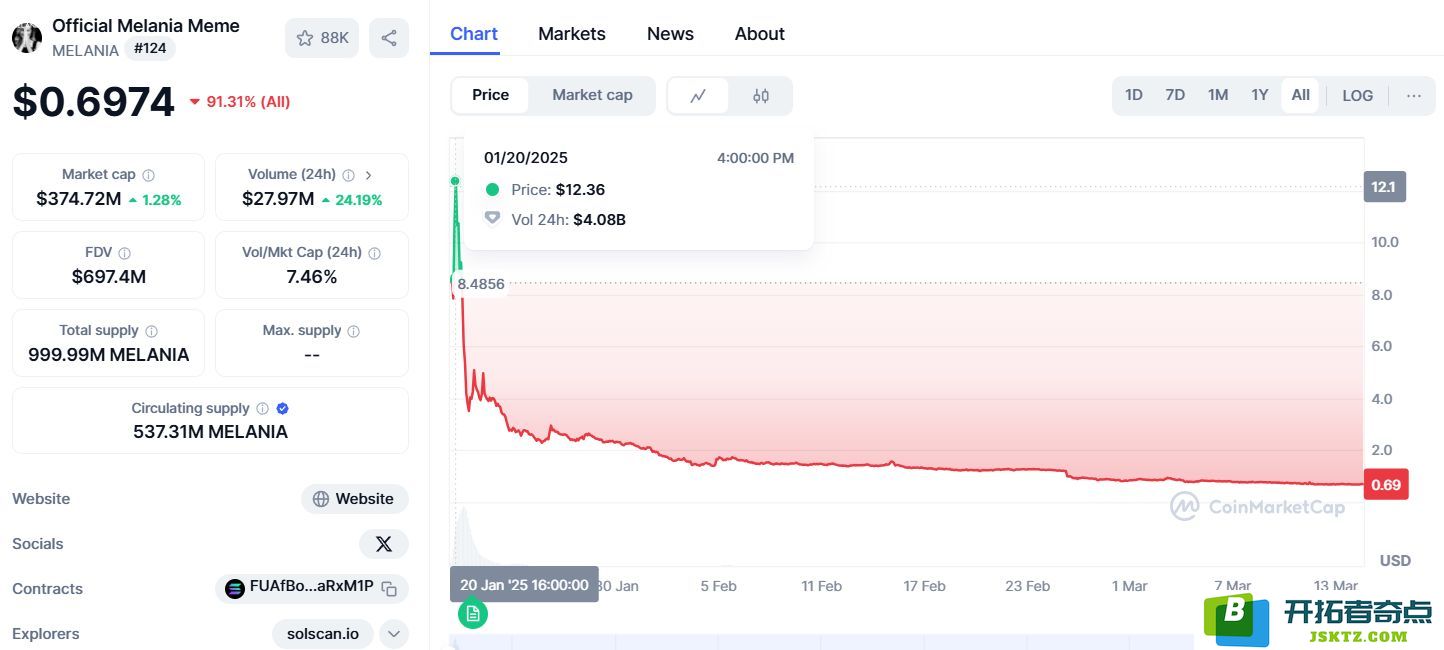Click the Solana contract chain icon
Screen dimensions: 1444x650
(x=235, y=588)
